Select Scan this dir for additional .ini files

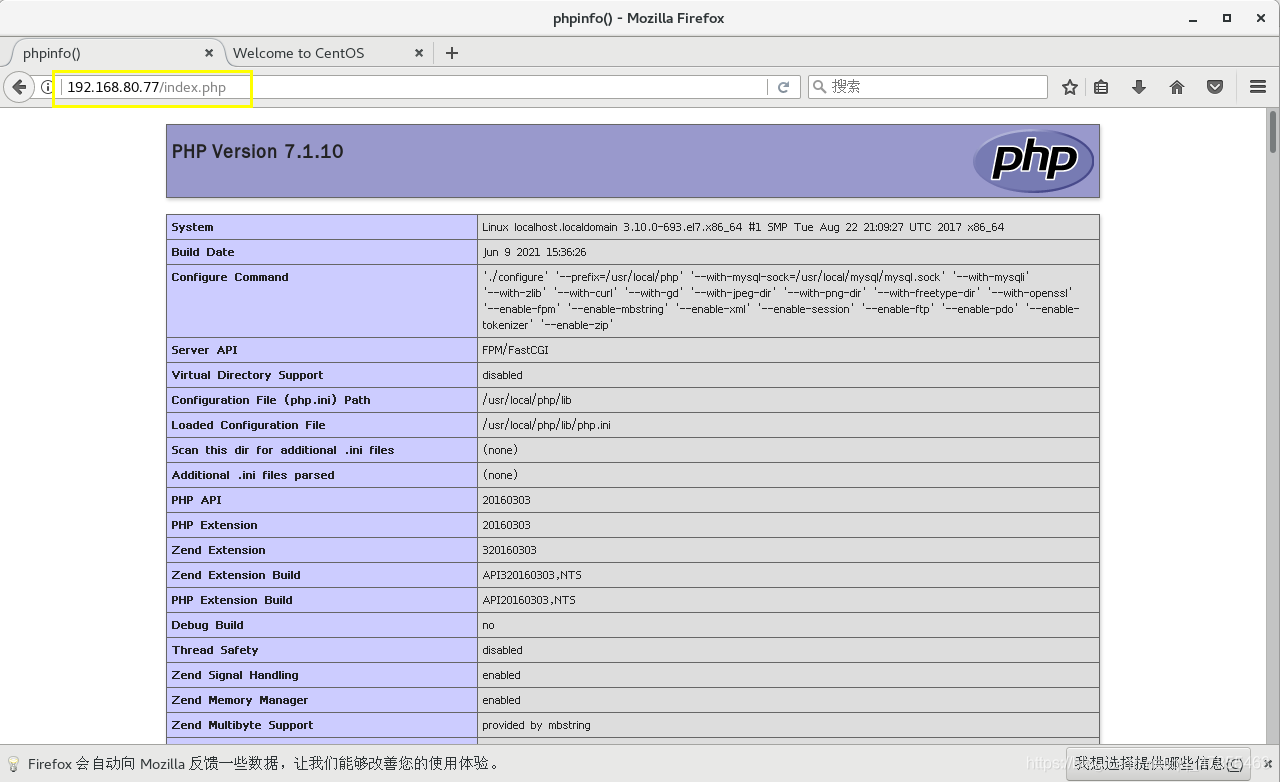pyautogui.click(x=283, y=450)
